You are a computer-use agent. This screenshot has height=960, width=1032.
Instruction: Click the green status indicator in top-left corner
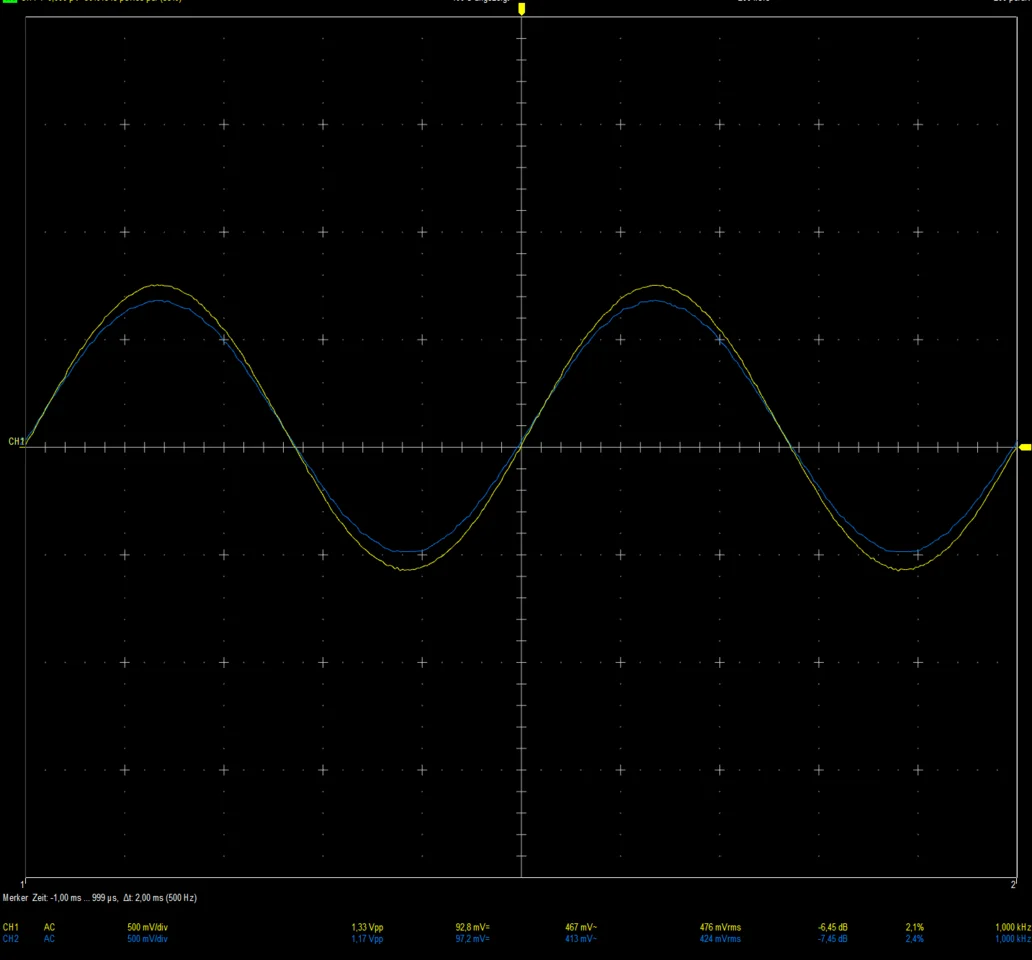pyautogui.click(x=10, y=2)
